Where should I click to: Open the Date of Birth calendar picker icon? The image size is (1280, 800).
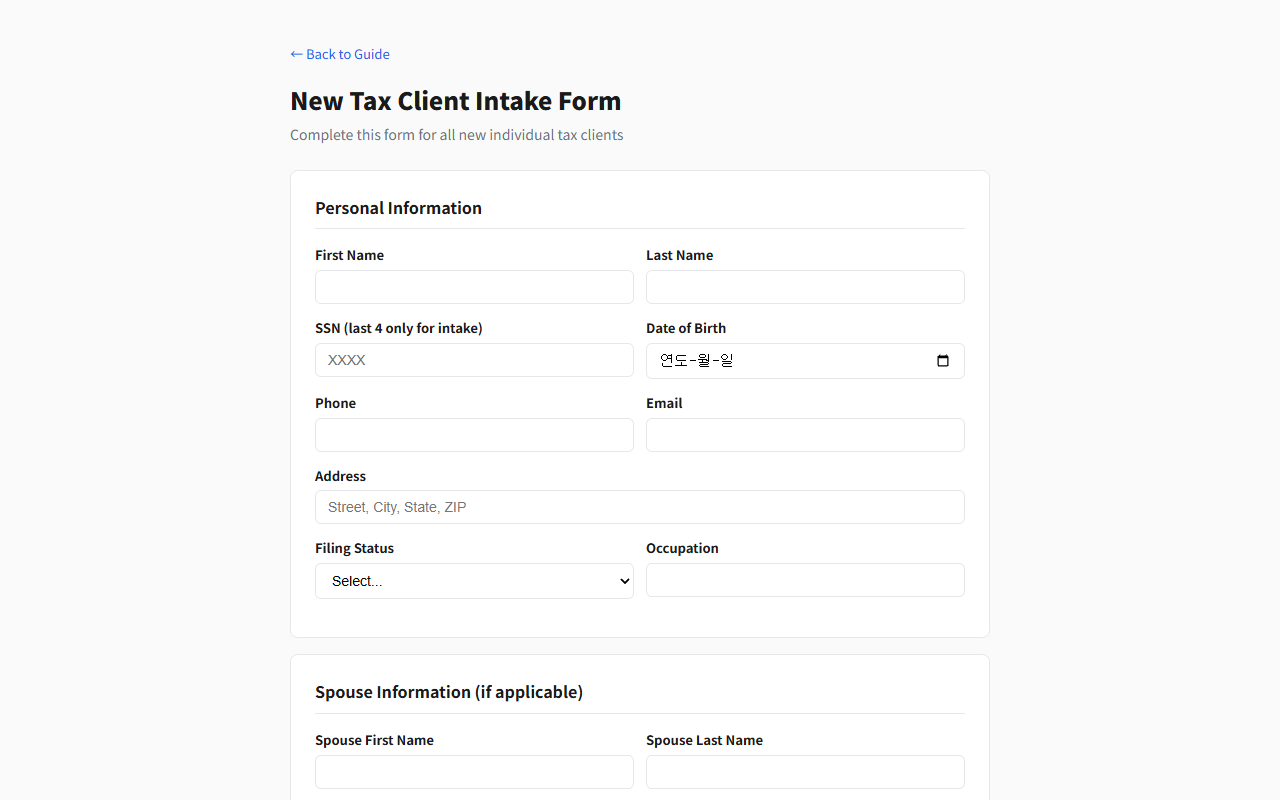(x=942, y=361)
